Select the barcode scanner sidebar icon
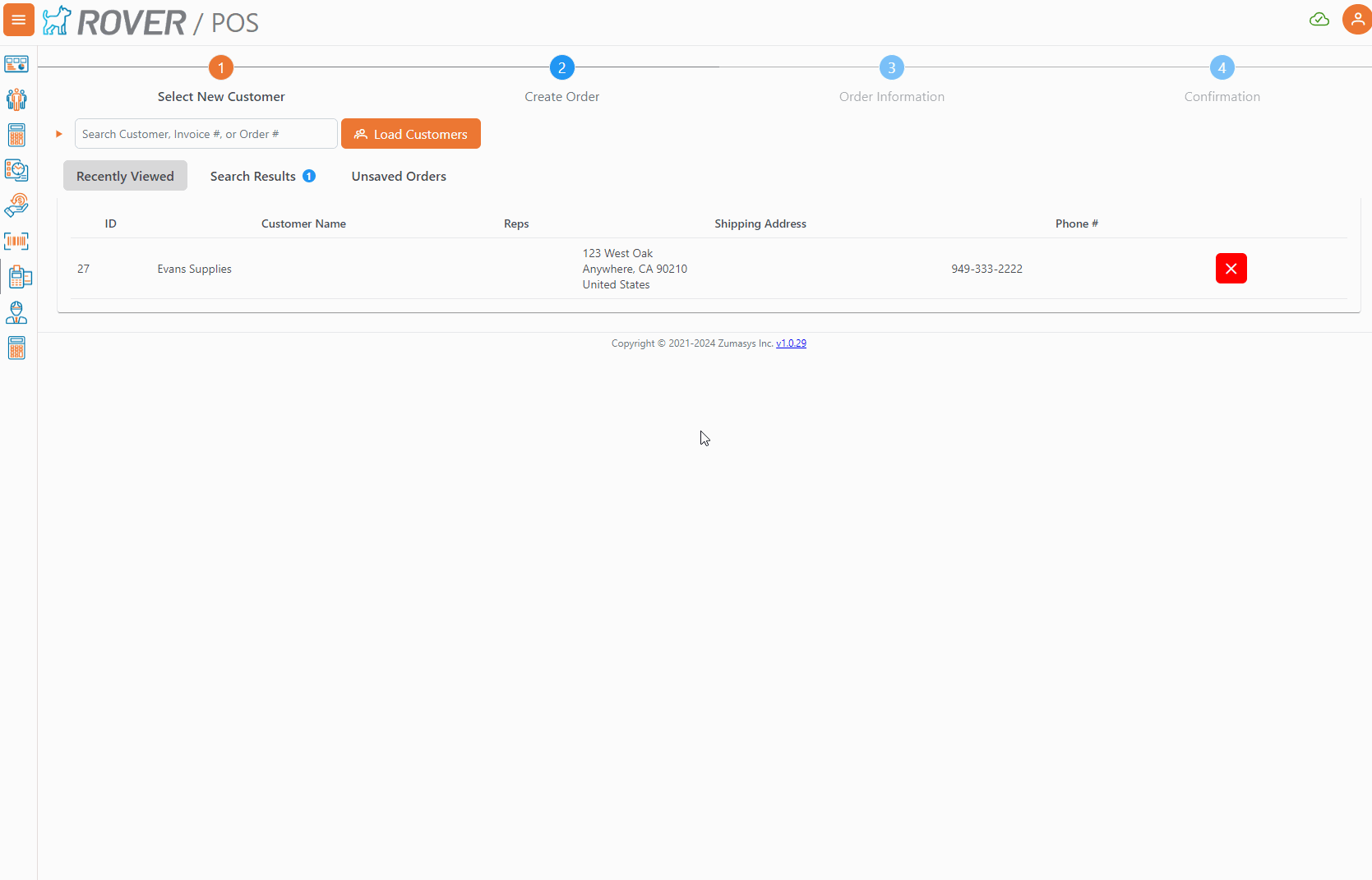Screen dimensions: 1372x880 [x=16, y=241]
